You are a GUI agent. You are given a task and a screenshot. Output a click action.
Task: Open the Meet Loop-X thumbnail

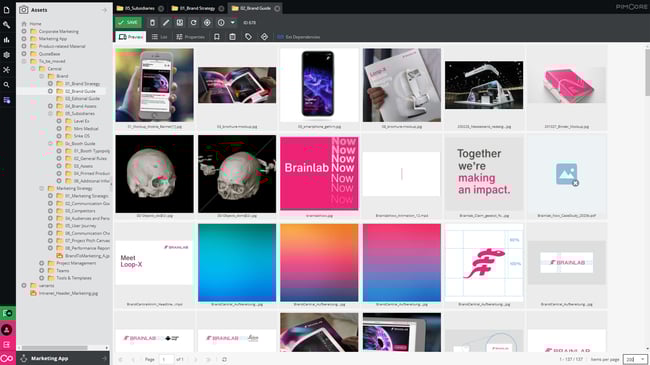pyautogui.click(x=154, y=263)
